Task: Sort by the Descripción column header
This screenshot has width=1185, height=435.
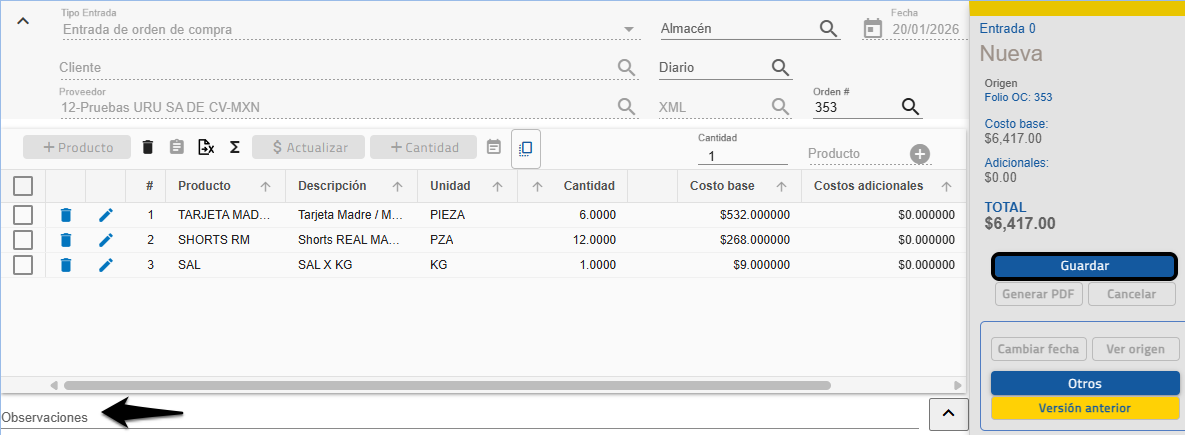Action: 332,186
